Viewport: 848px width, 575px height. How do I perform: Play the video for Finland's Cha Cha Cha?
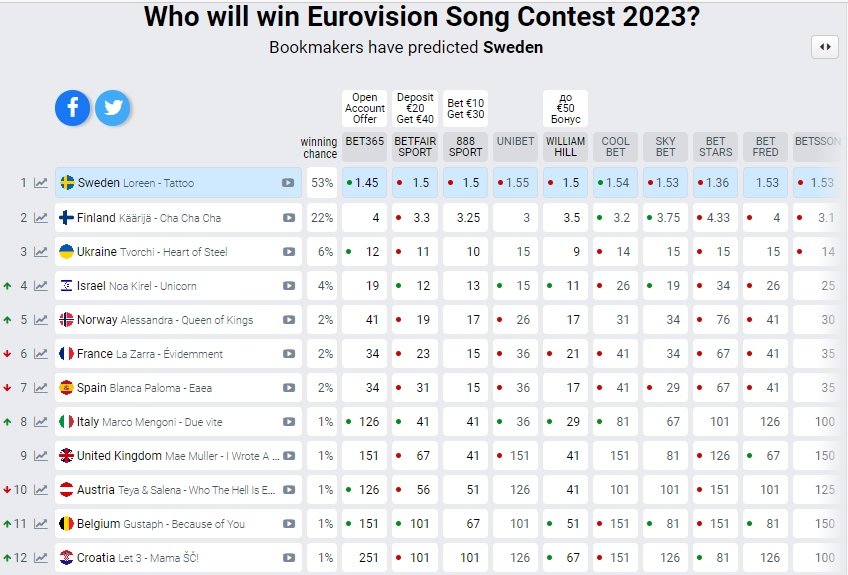tap(288, 218)
